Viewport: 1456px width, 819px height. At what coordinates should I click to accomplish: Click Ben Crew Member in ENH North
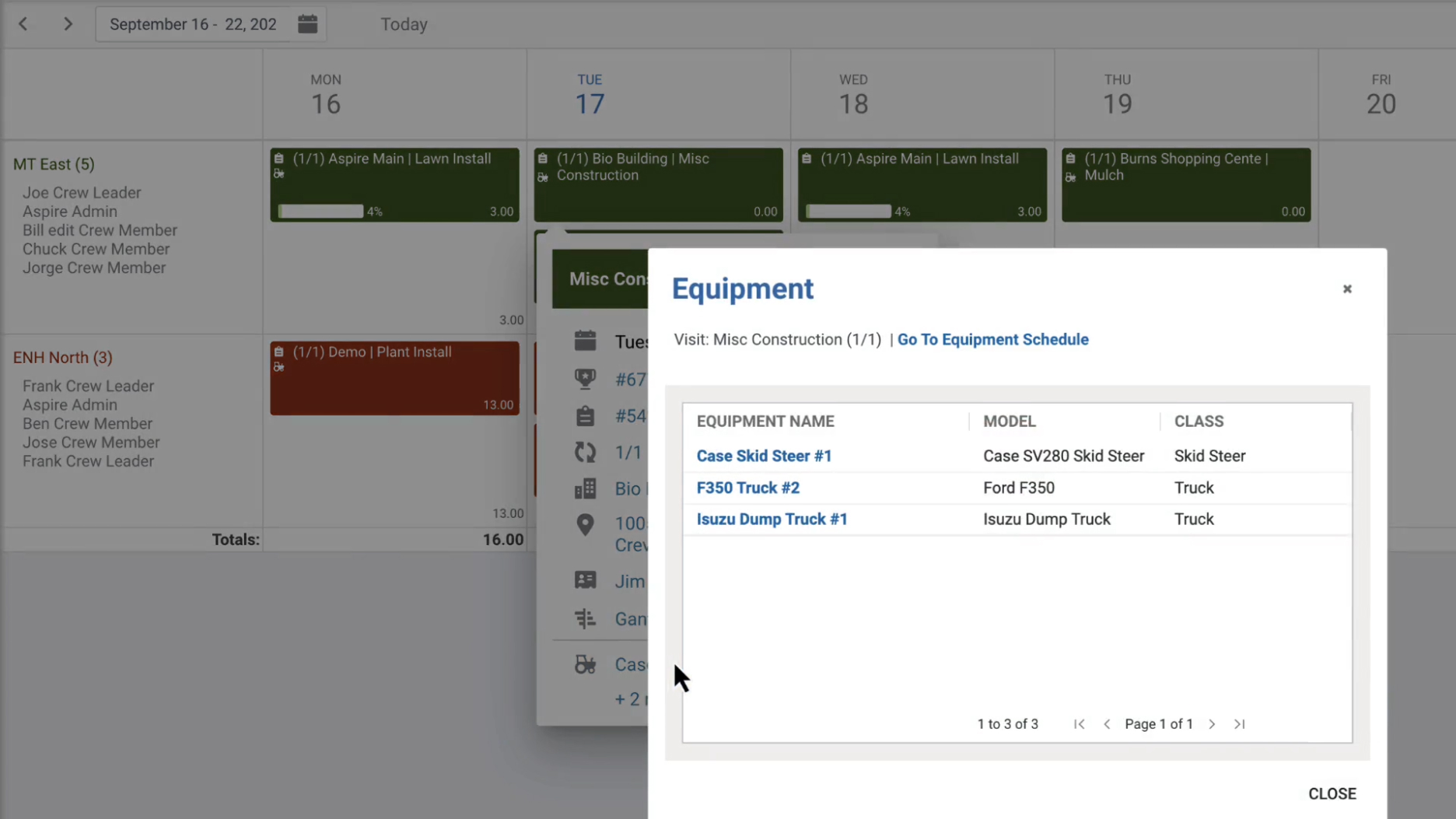87,424
